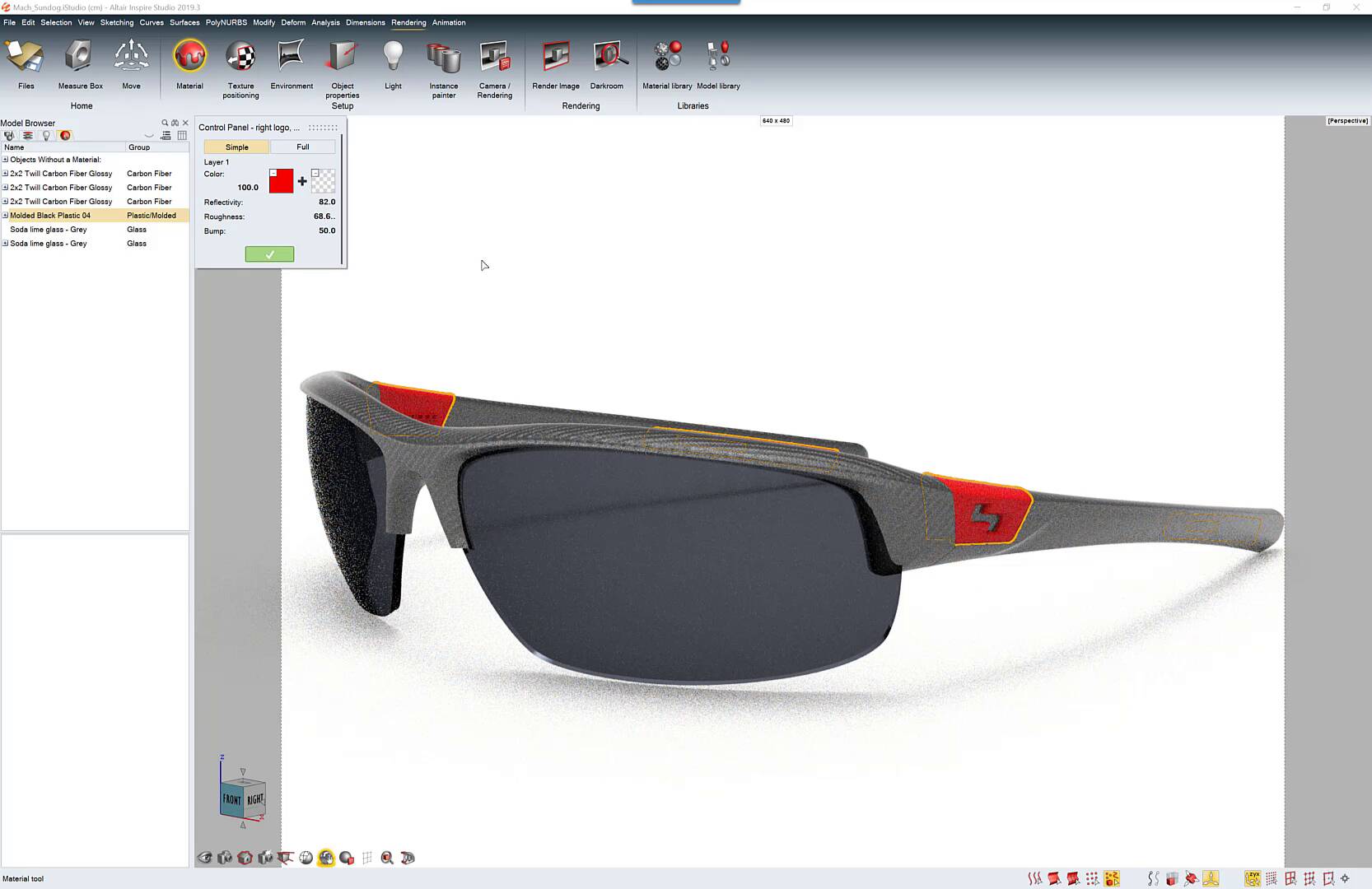Switch control panel to Simple mode
Screen dimensions: 1372x889
236,147
